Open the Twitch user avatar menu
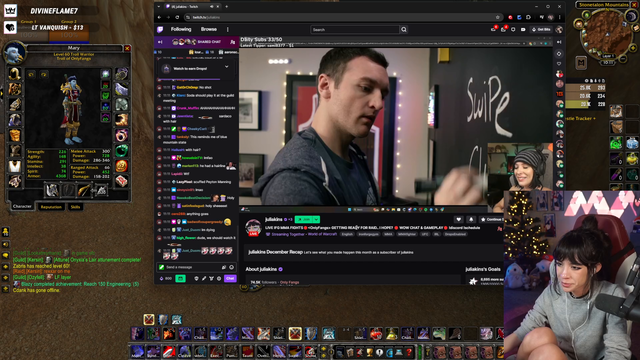 tap(559, 29)
